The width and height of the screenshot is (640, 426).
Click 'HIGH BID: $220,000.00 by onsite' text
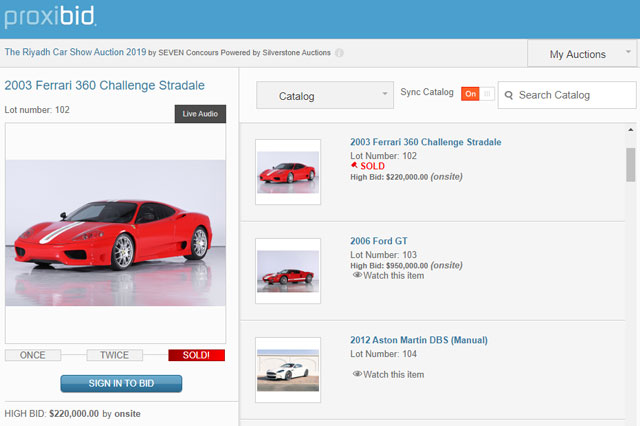(73, 414)
